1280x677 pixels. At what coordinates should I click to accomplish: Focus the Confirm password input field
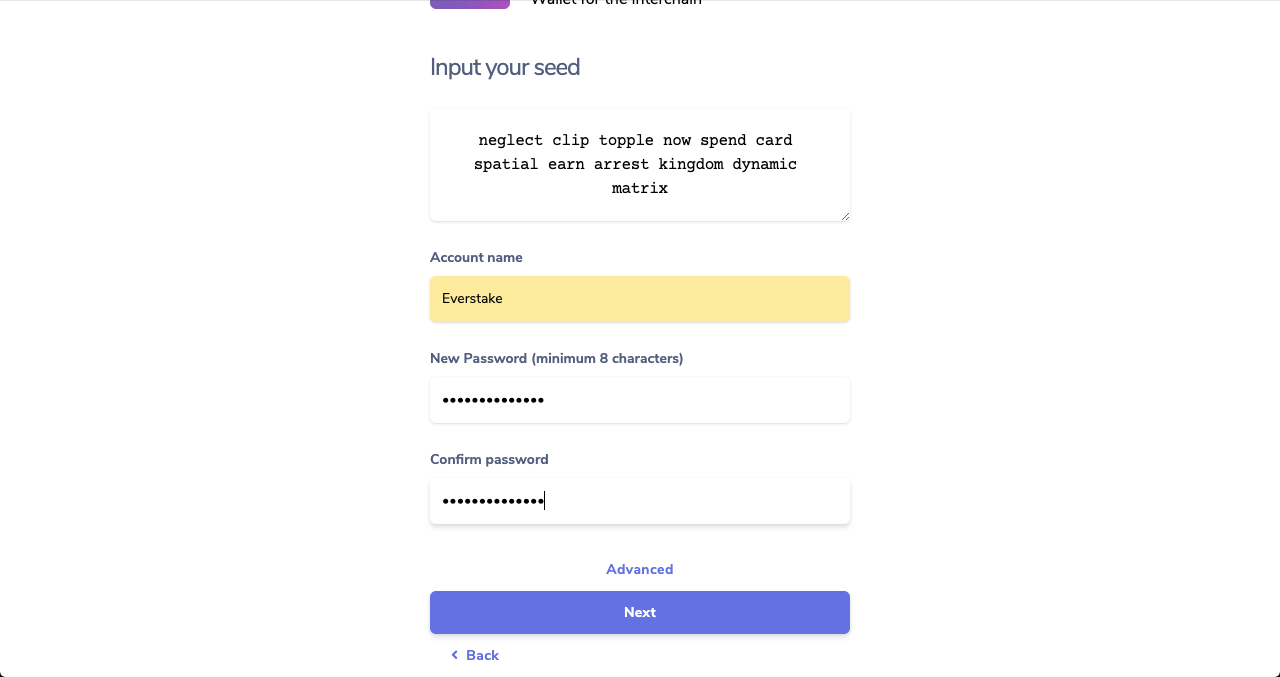pyautogui.click(x=640, y=501)
